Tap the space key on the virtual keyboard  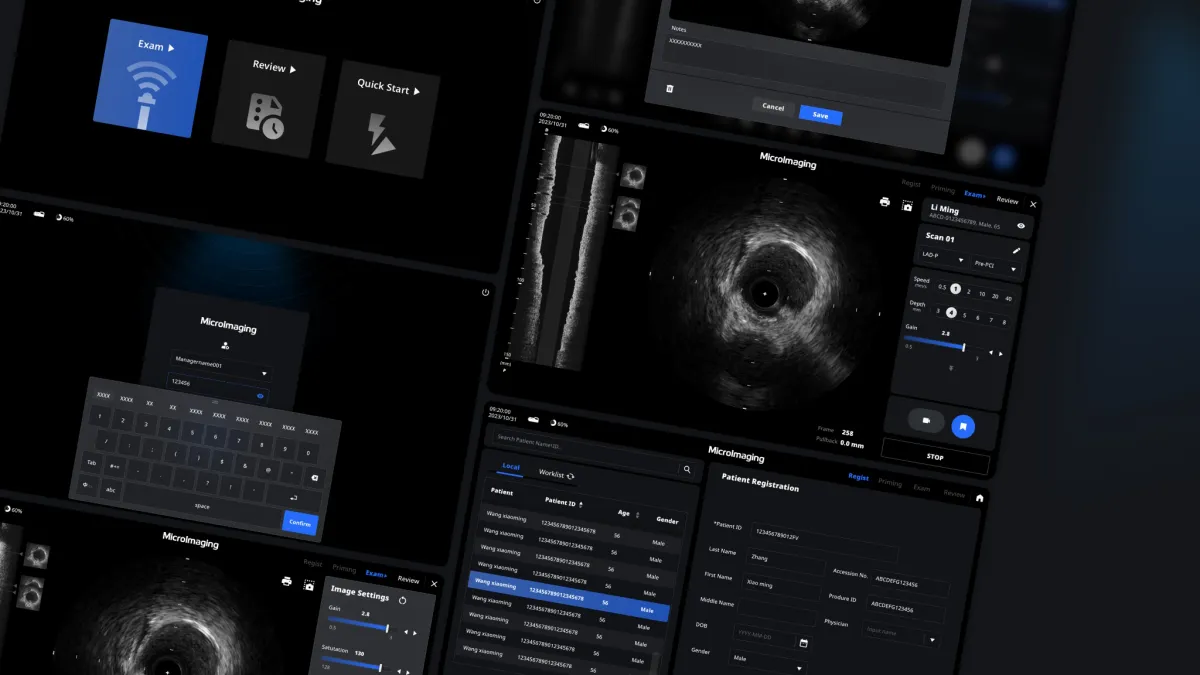[x=202, y=507]
